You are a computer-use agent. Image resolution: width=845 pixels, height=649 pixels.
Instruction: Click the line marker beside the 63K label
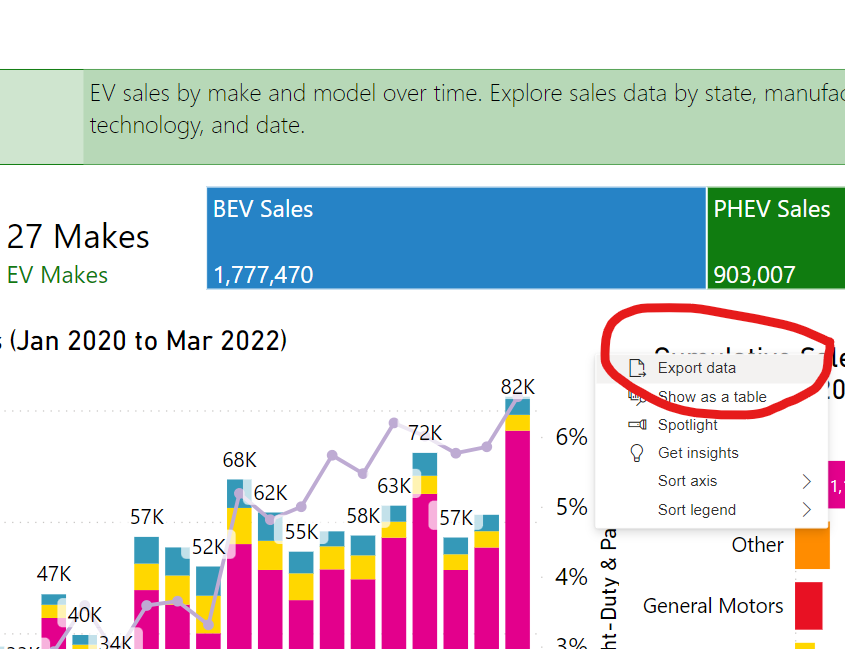tap(363, 473)
